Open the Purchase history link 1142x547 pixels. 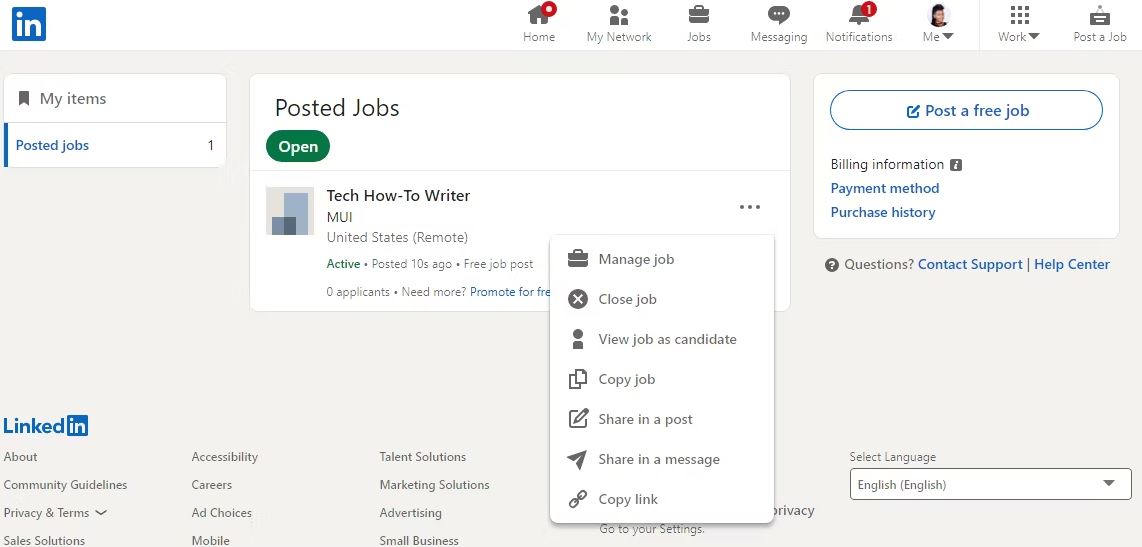(883, 213)
